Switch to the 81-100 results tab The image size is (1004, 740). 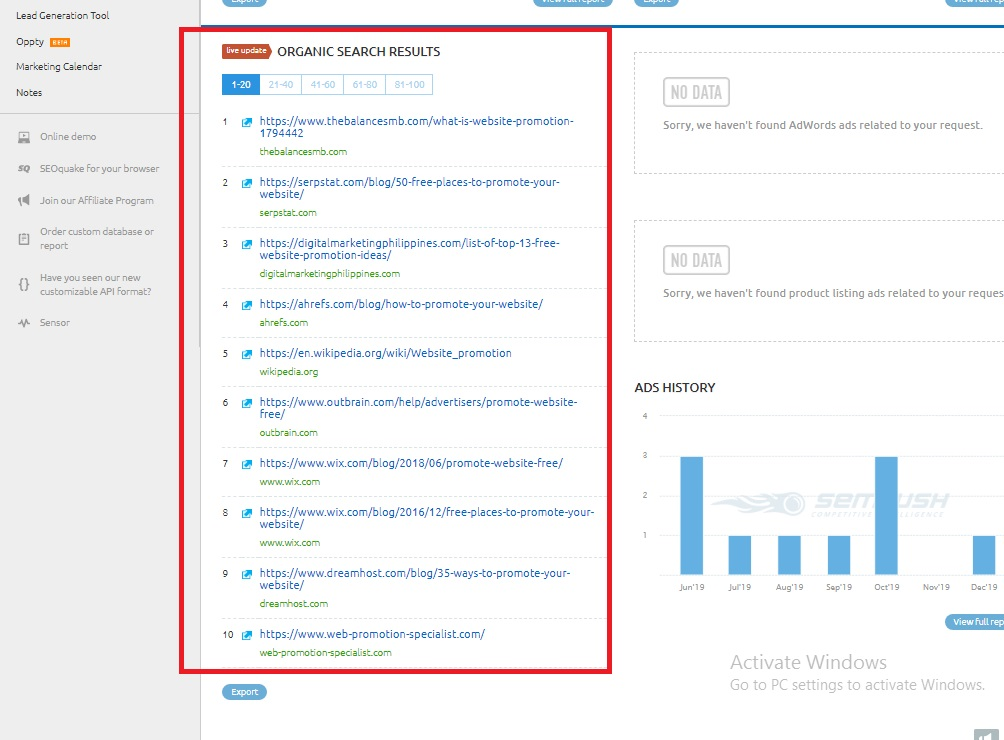coord(409,84)
